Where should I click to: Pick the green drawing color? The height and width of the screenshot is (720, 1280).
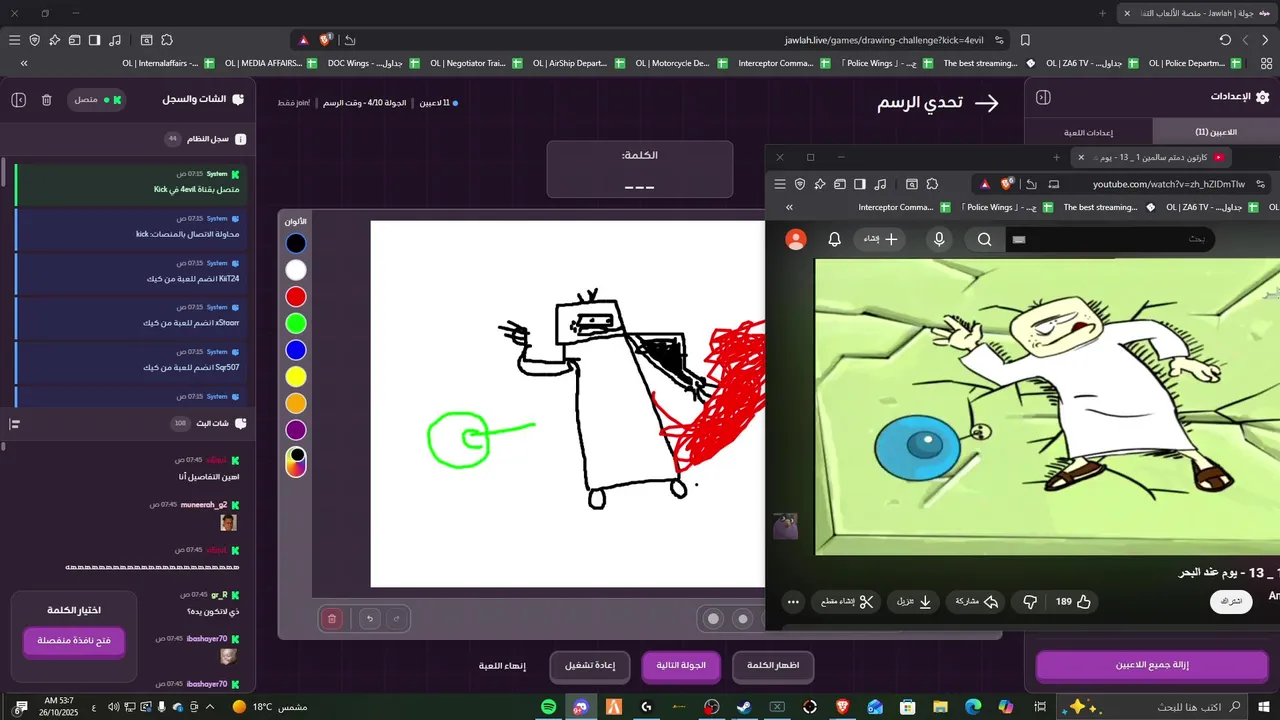coord(296,323)
